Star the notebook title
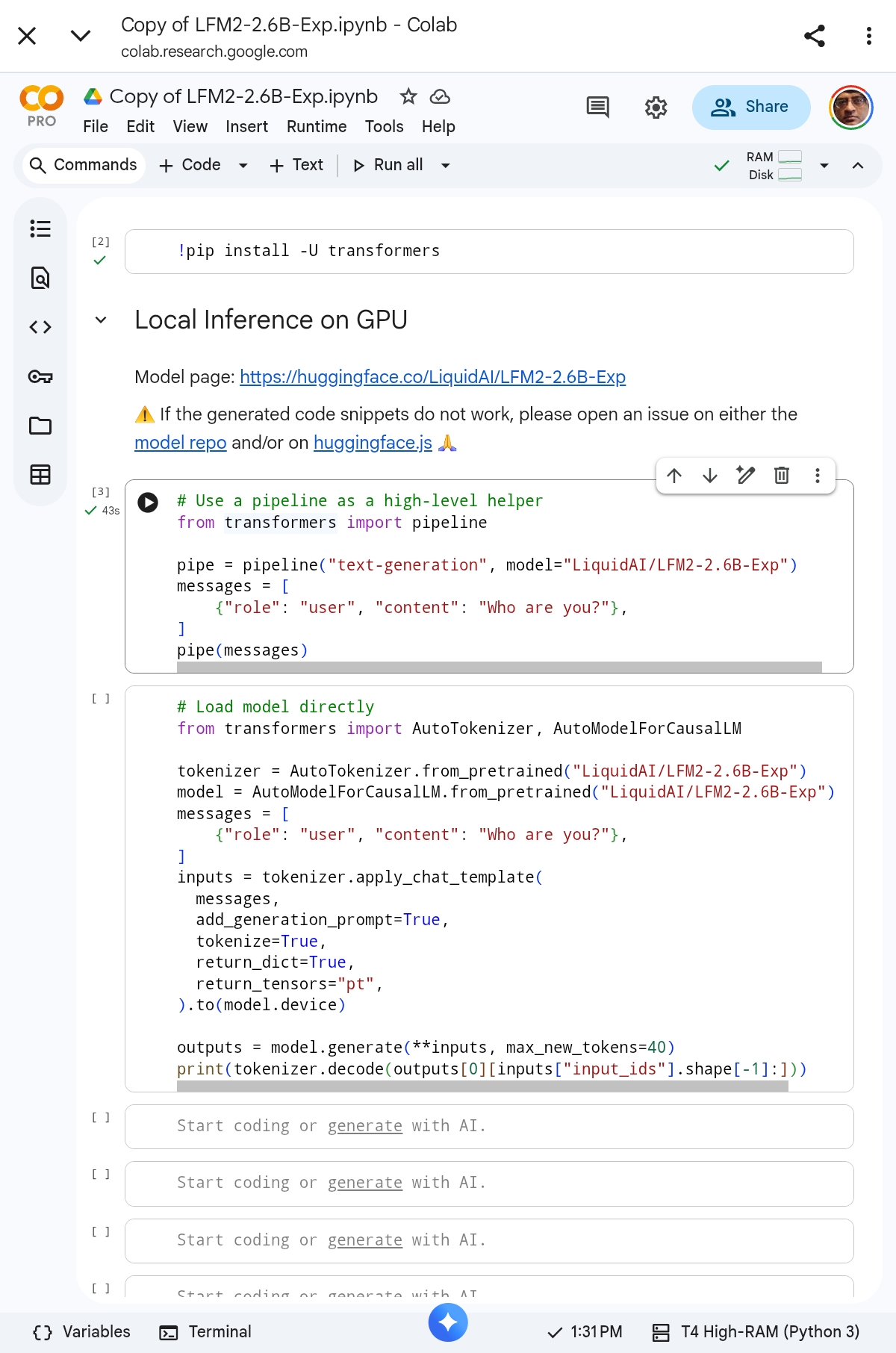Image resolution: width=896 pixels, height=1353 pixels. 408,96
